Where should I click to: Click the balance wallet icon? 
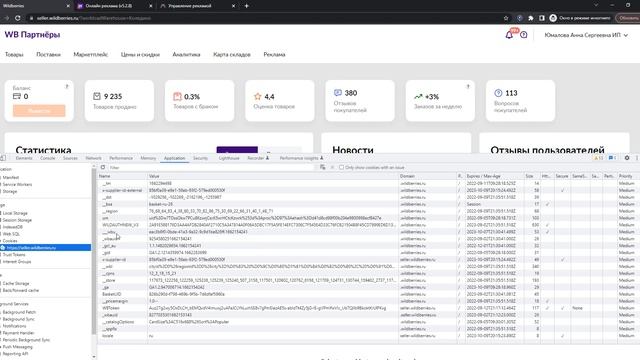(17, 96)
